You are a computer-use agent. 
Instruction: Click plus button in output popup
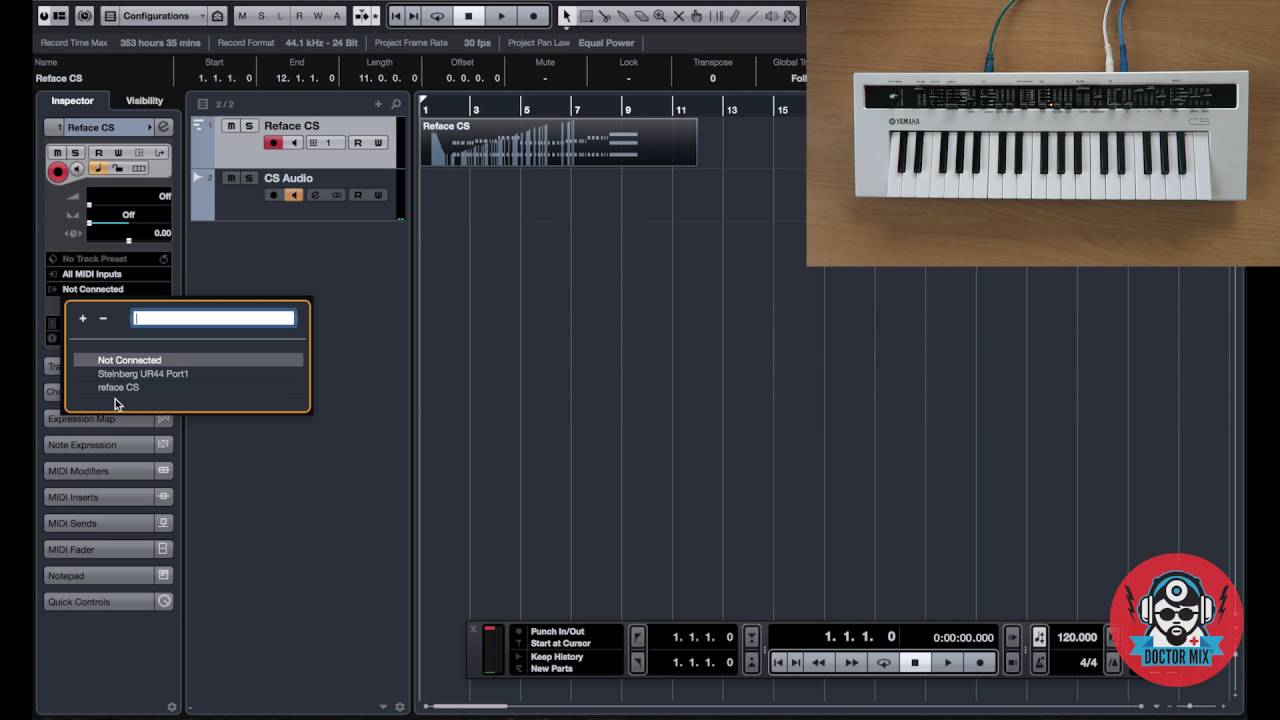[x=83, y=318]
